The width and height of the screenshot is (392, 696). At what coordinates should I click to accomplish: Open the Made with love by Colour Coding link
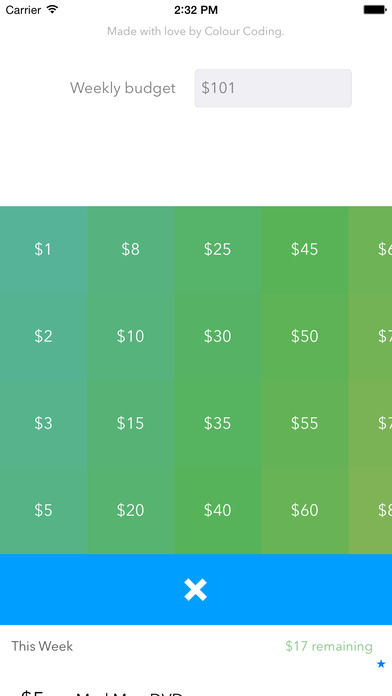tap(196, 32)
